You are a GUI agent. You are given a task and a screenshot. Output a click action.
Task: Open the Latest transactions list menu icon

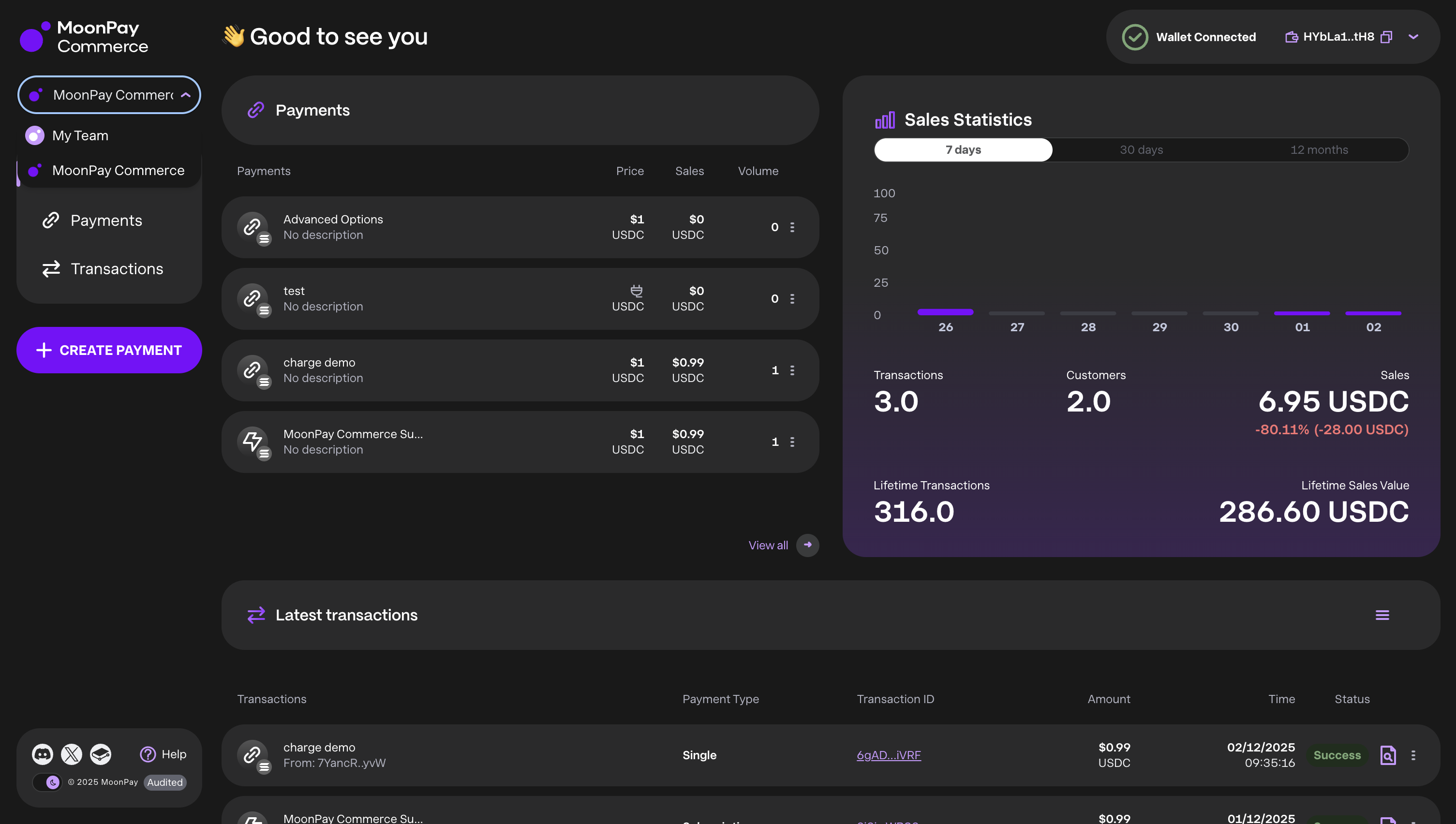[1382, 615]
